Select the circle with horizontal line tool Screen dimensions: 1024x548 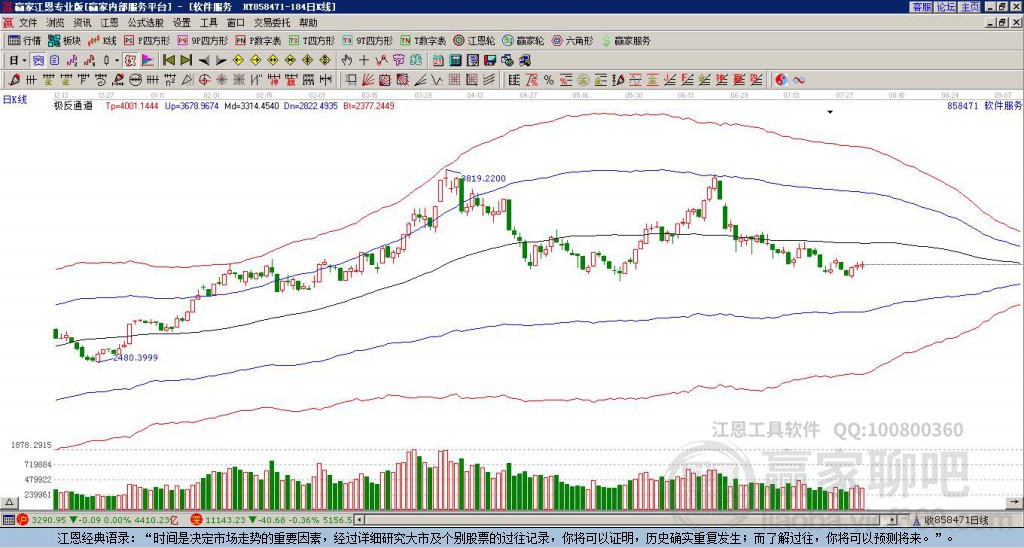136,80
